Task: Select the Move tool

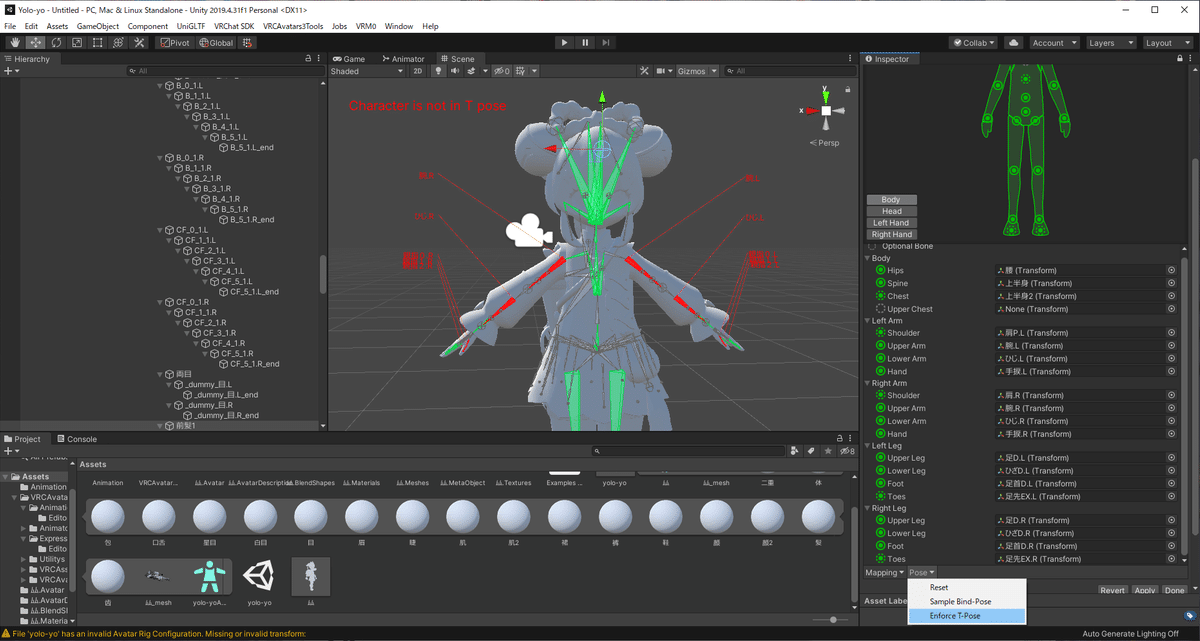Action: [x=35, y=43]
